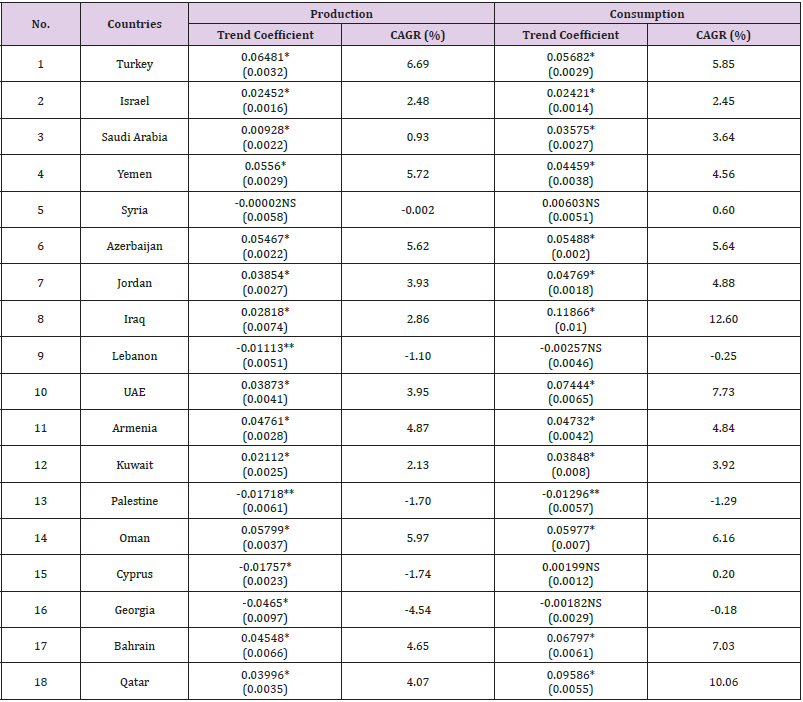
Task: Select UAE's consumption CAGR 7.73
Action: coord(723,392)
